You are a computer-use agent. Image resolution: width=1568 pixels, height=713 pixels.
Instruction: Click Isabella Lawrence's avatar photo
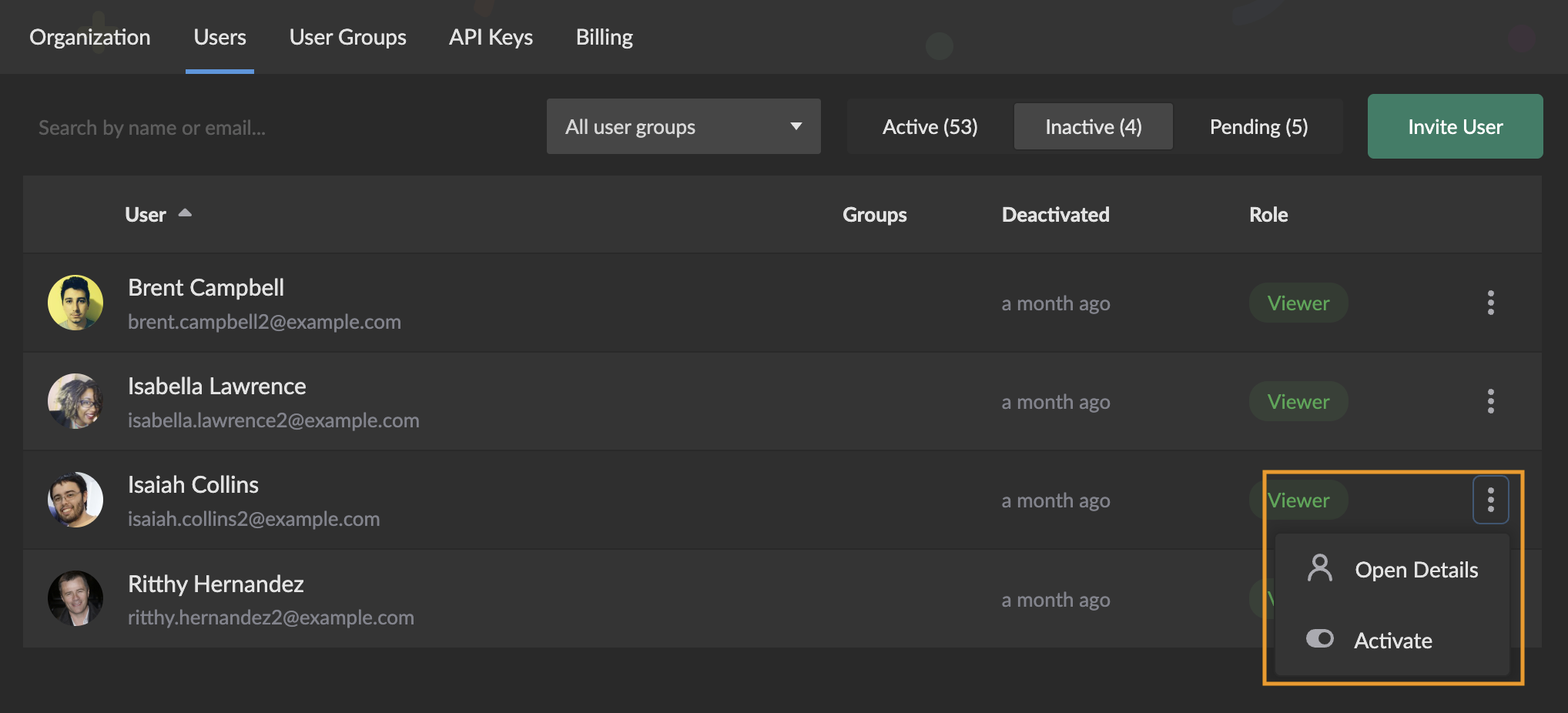click(x=75, y=401)
